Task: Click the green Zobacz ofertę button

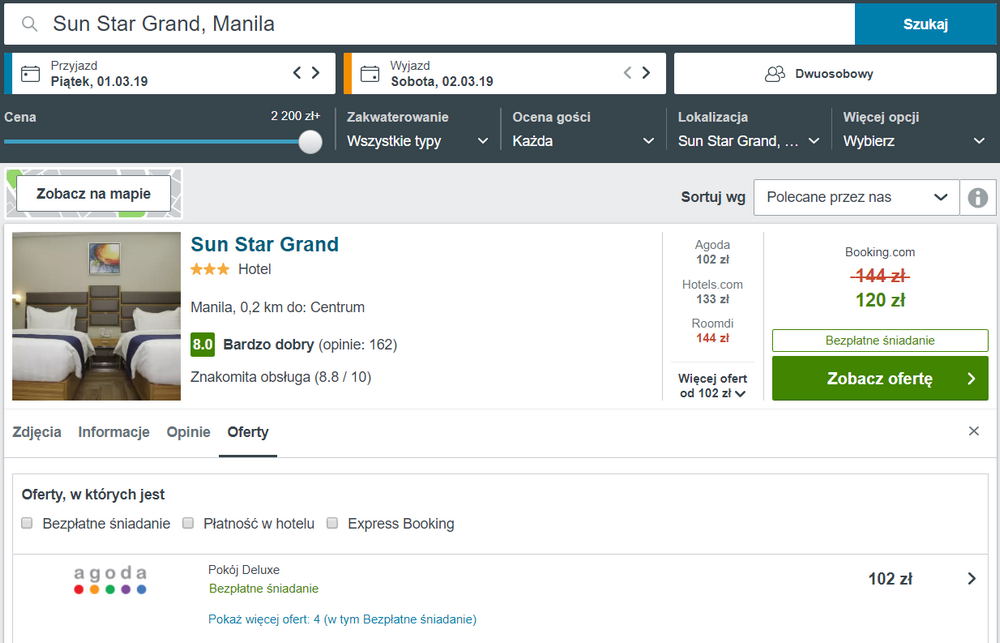Action: pos(880,378)
